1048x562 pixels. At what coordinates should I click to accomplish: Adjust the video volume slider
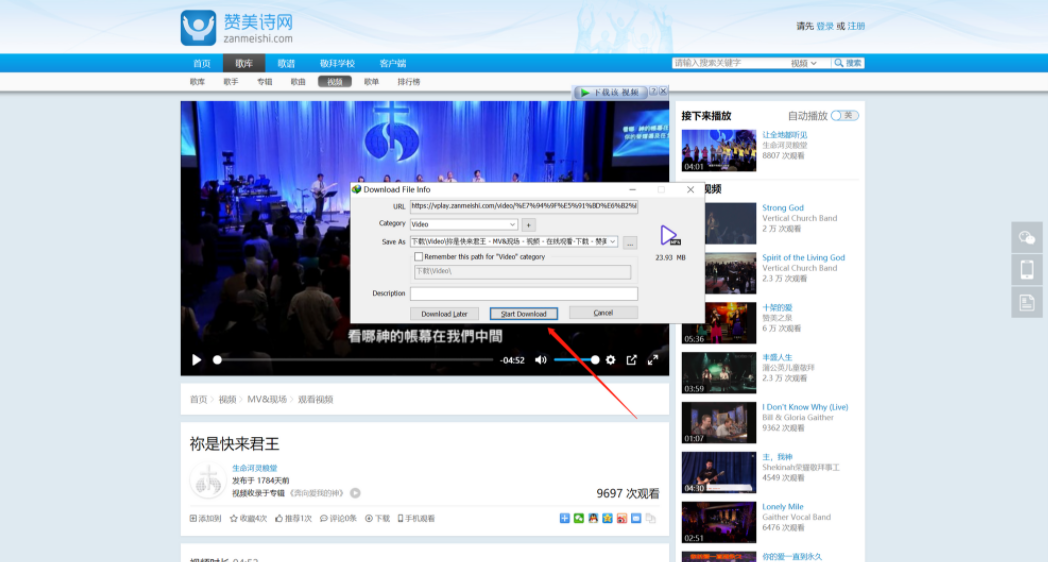pos(576,360)
